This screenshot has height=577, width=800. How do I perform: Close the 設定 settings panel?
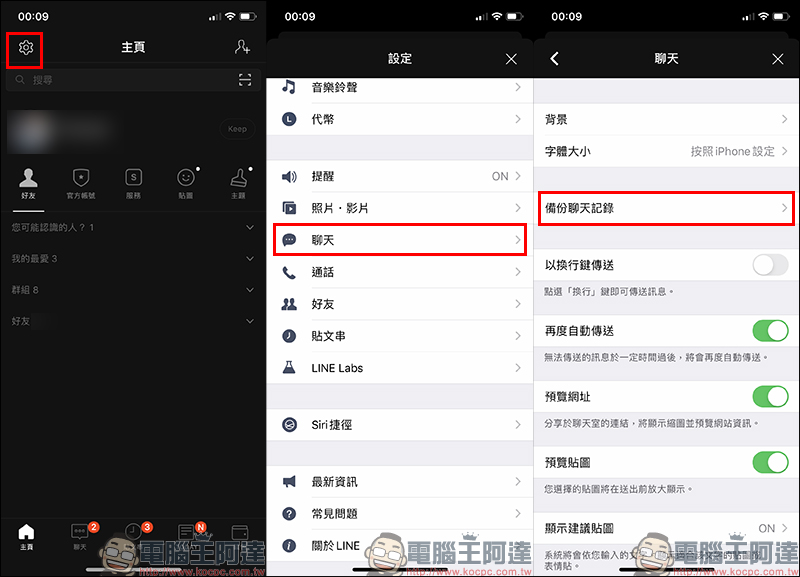[511, 59]
